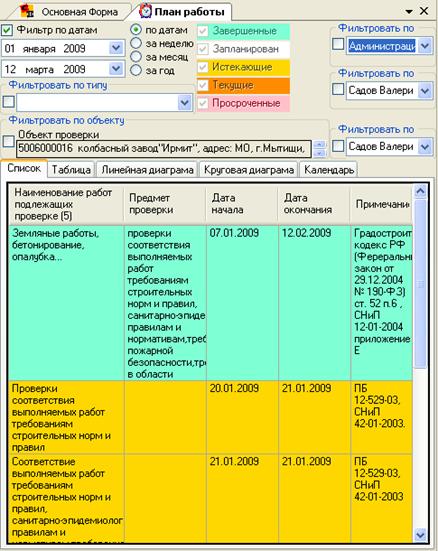Close the План работы tab with the X
438x551 pixels.
click(x=424, y=11)
